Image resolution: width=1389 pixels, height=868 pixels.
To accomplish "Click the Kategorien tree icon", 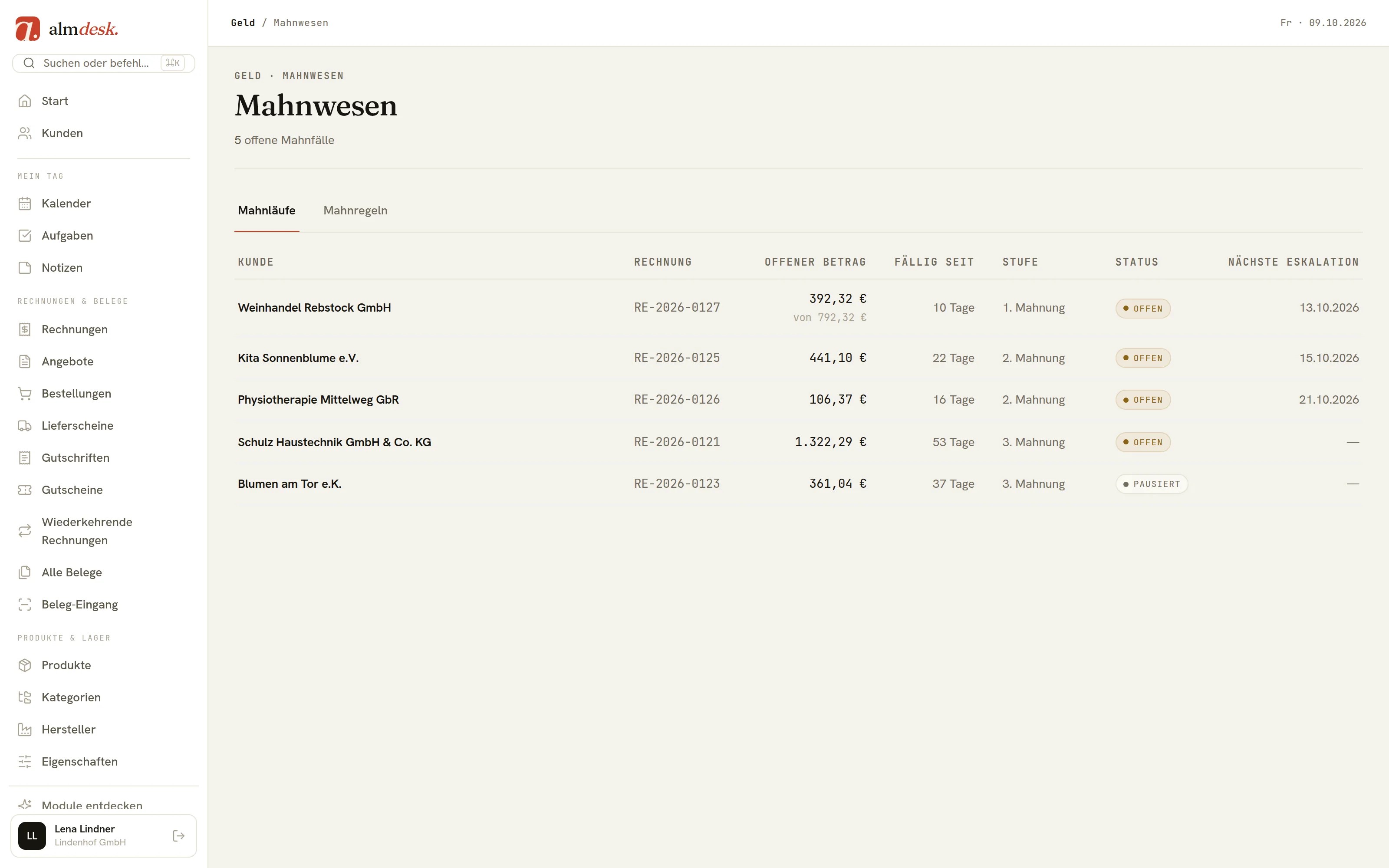I will tap(25, 697).
